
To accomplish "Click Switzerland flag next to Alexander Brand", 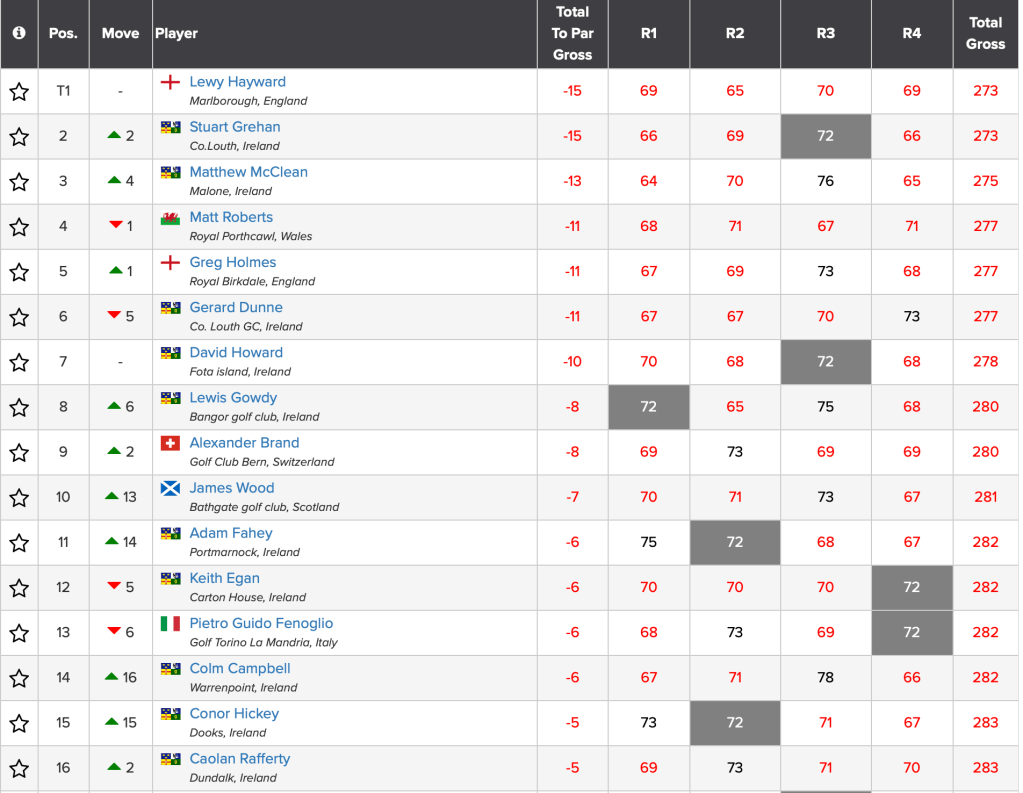I will 171,443.
